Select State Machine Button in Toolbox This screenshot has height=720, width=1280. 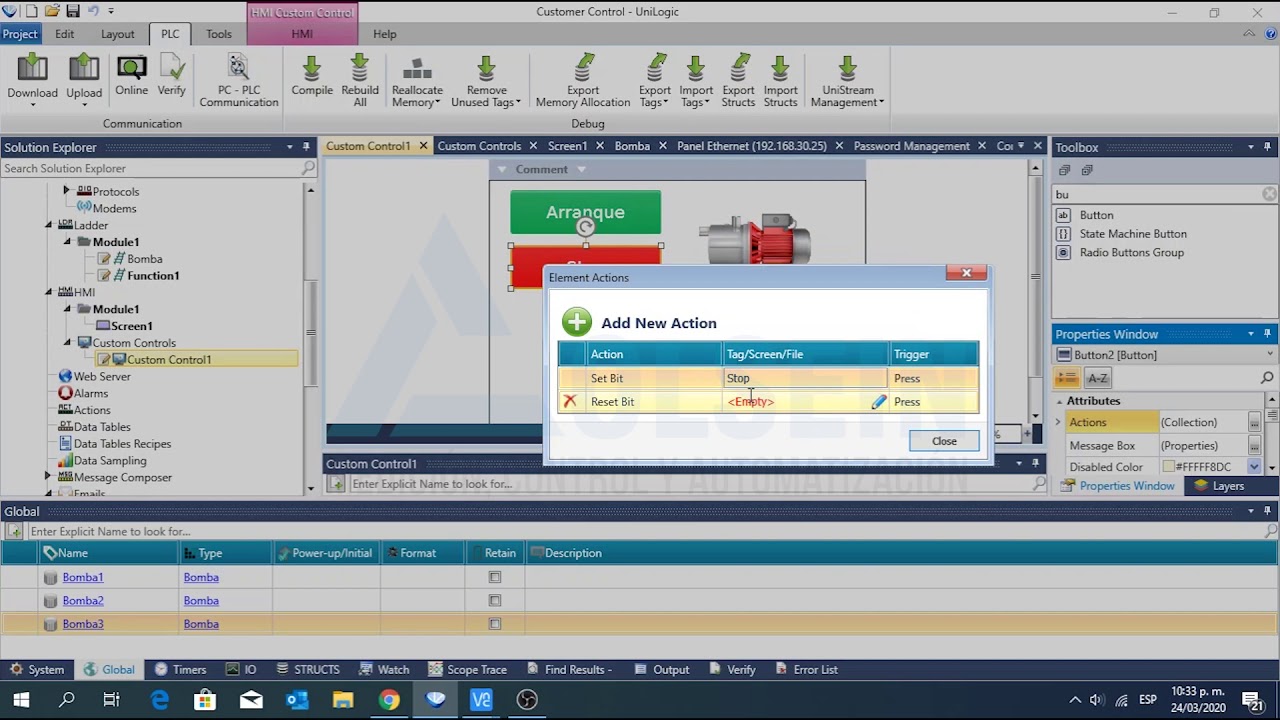pos(1133,234)
